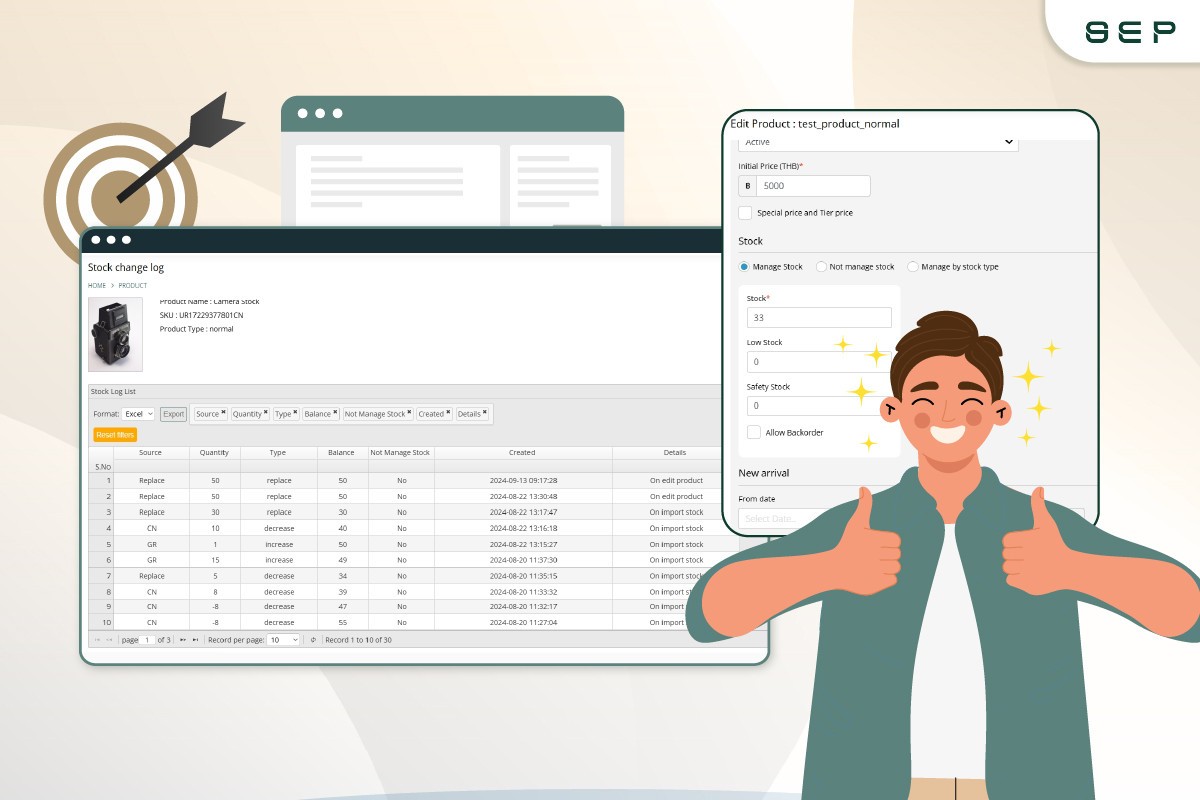Click timestamp 2024-08-22 13:15:27
This screenshot has height=800, width=1200.
pos(523,545)
